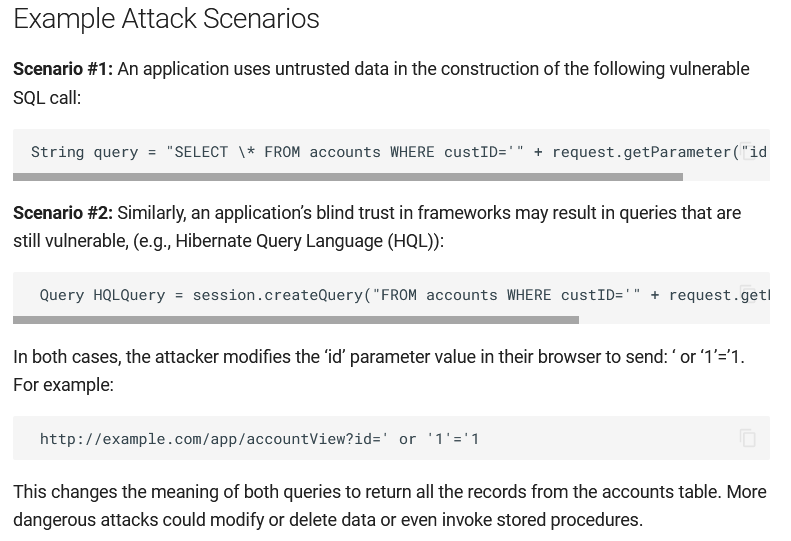Click empty scrollbar track right of SQL thumb
Image resolution: width=791 pixels, height=541 pixels.
726,177
